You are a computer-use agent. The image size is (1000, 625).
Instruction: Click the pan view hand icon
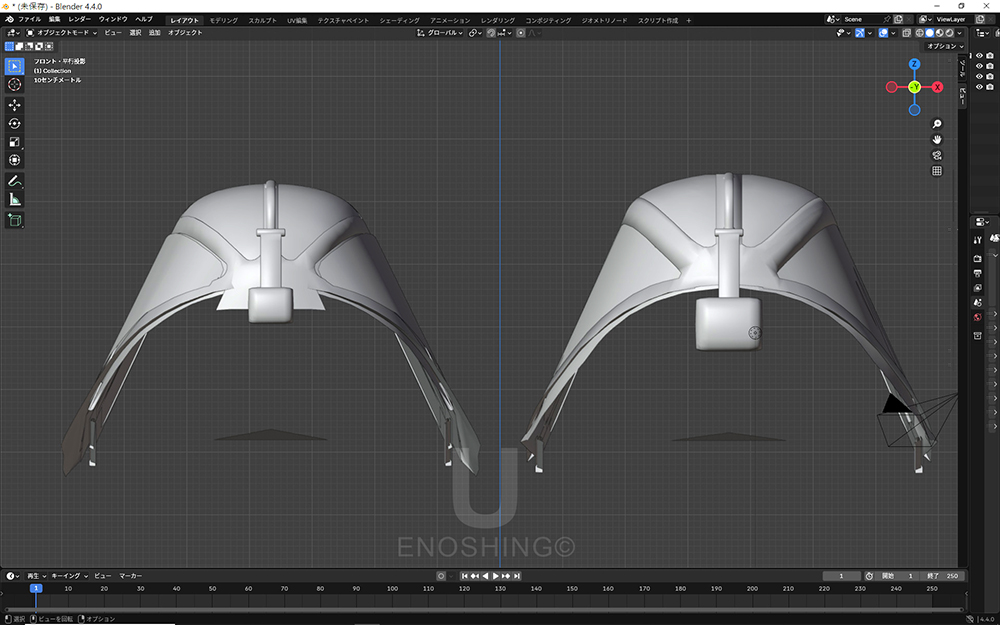[x=937, y=140]
